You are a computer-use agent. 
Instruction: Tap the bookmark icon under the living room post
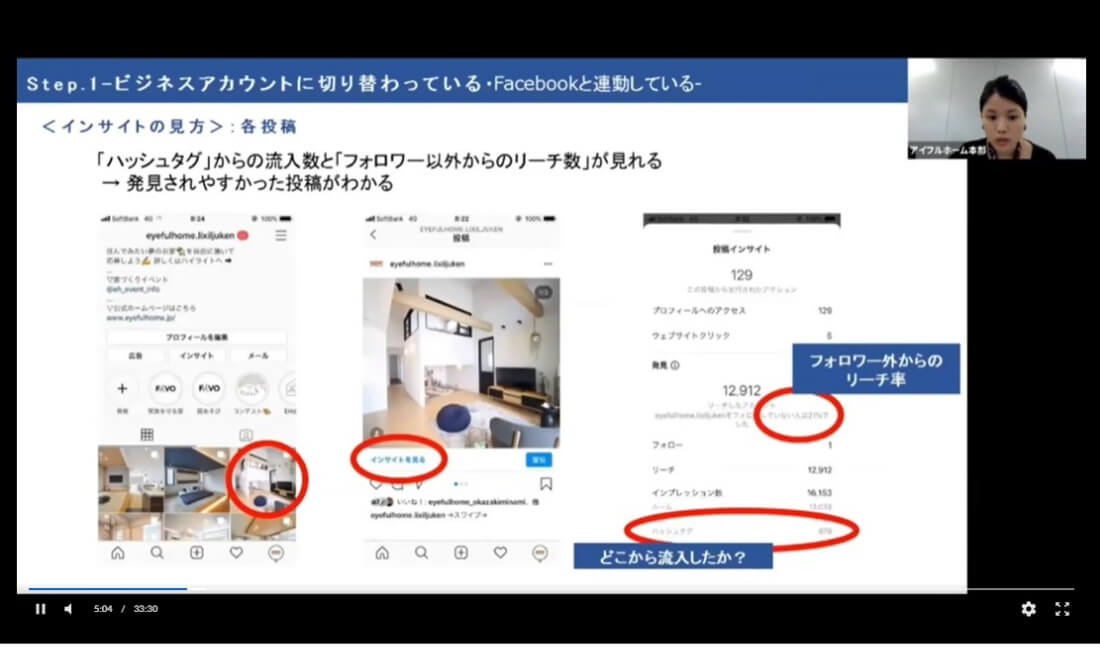click(x=544, y=482)
